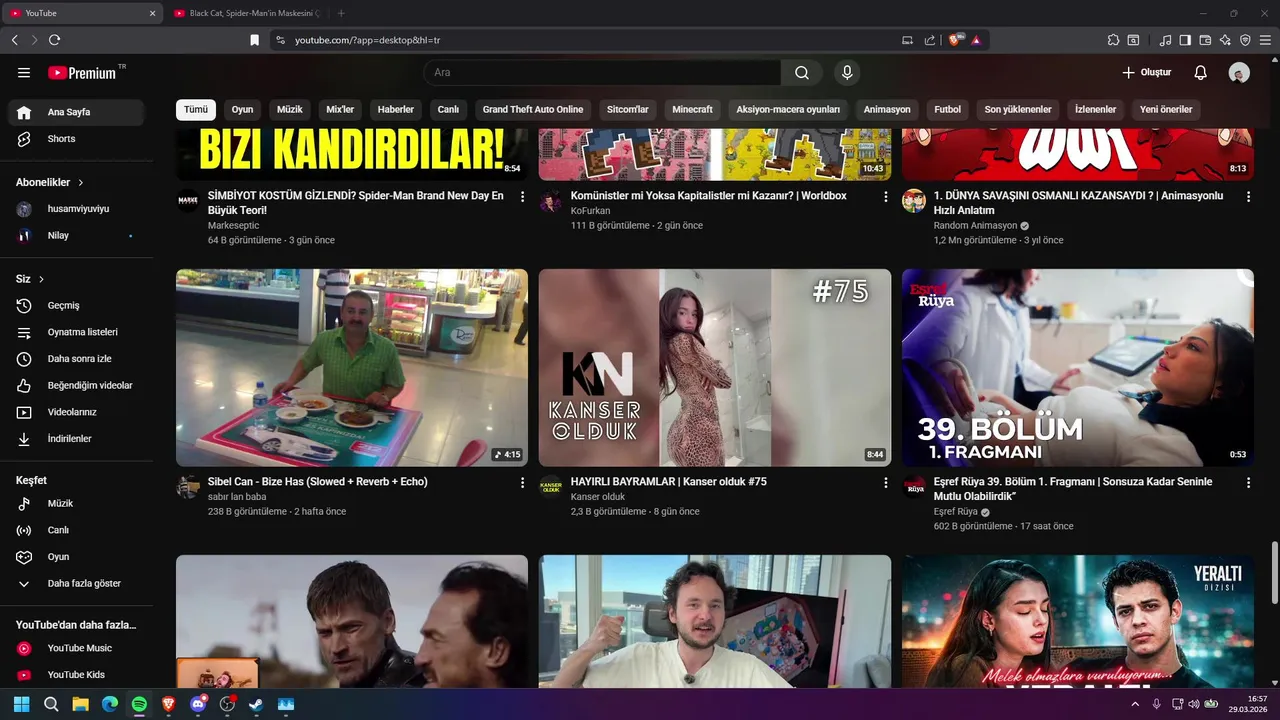Start voice search with microphone icon
The image size is (1280, 720).
pos(847,73)
